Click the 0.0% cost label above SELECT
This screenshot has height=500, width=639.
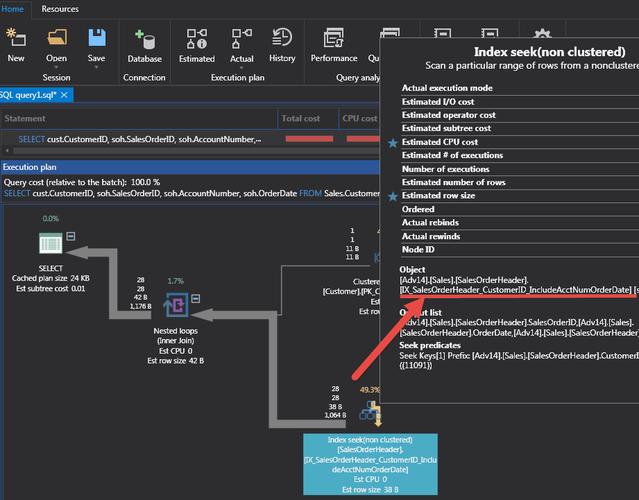[51, 219]
